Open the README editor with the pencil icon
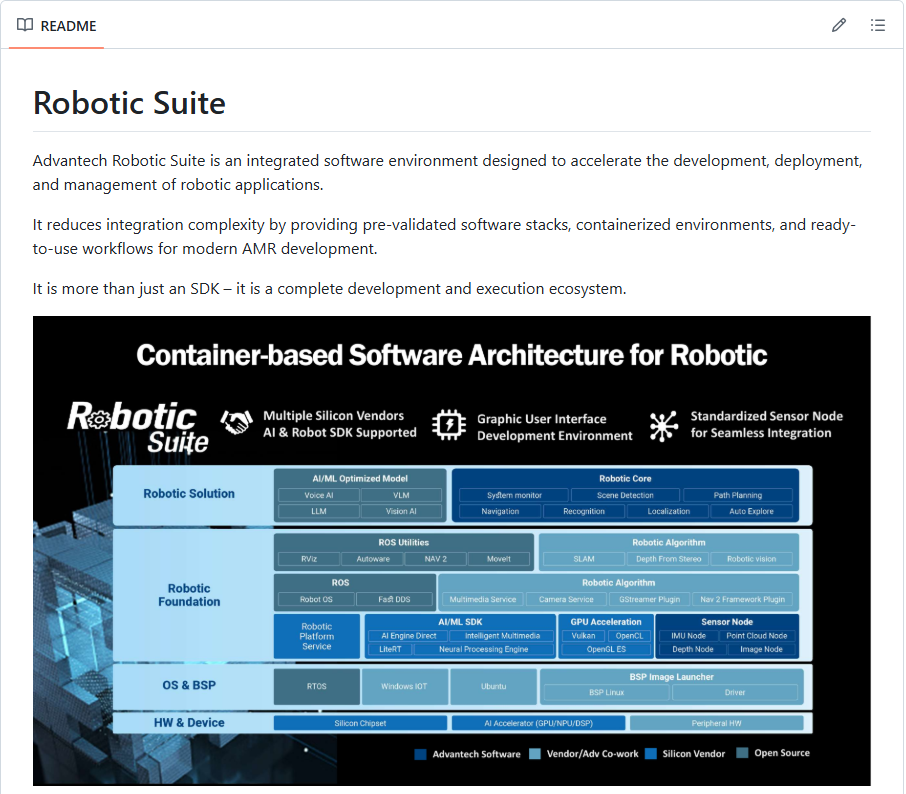The width and height of the screenshot is (906, 794). point(839,25)
